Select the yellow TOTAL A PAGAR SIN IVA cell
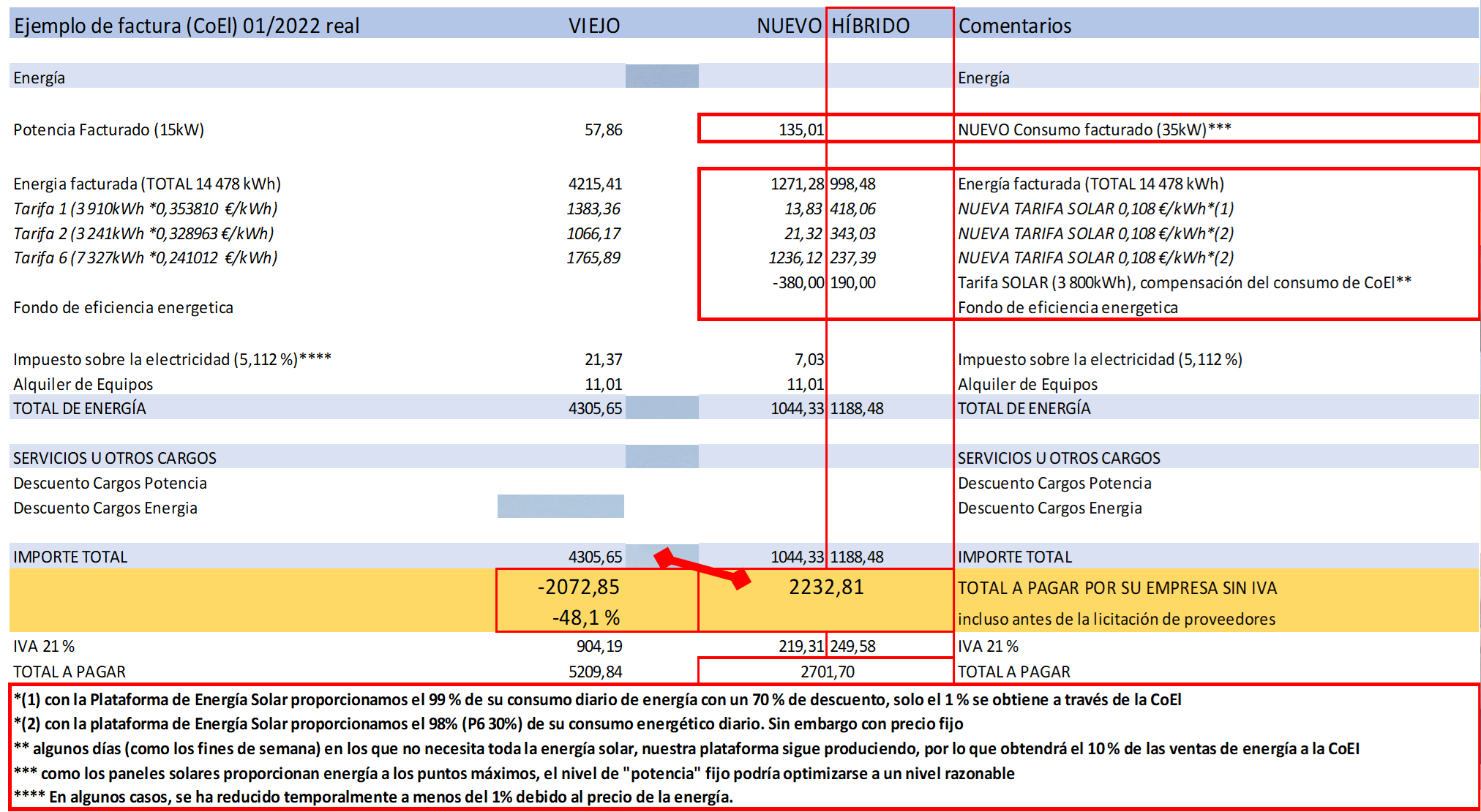The height and width of the screenshot is (812, 1481). click(1117, 588)
